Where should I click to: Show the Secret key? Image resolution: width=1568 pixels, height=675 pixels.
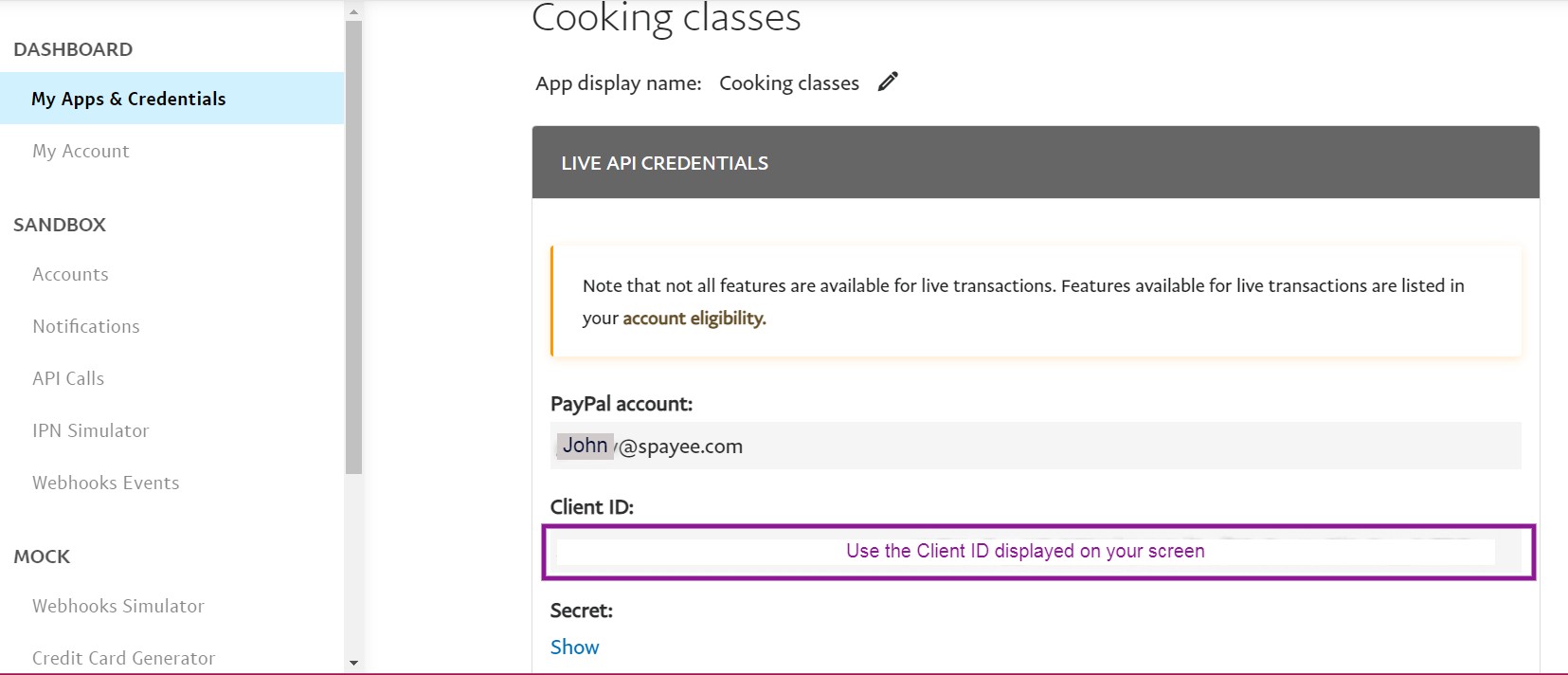pyautogui.click(x=575, y=647)
